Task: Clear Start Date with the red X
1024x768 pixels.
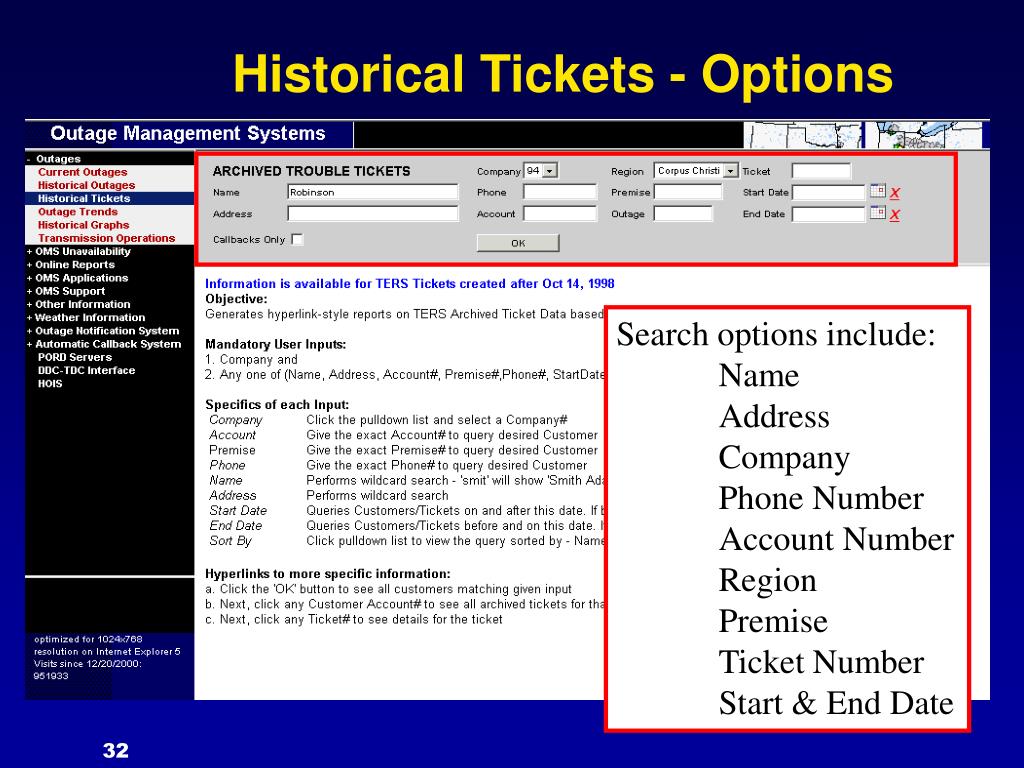Action: coord(895,193)
